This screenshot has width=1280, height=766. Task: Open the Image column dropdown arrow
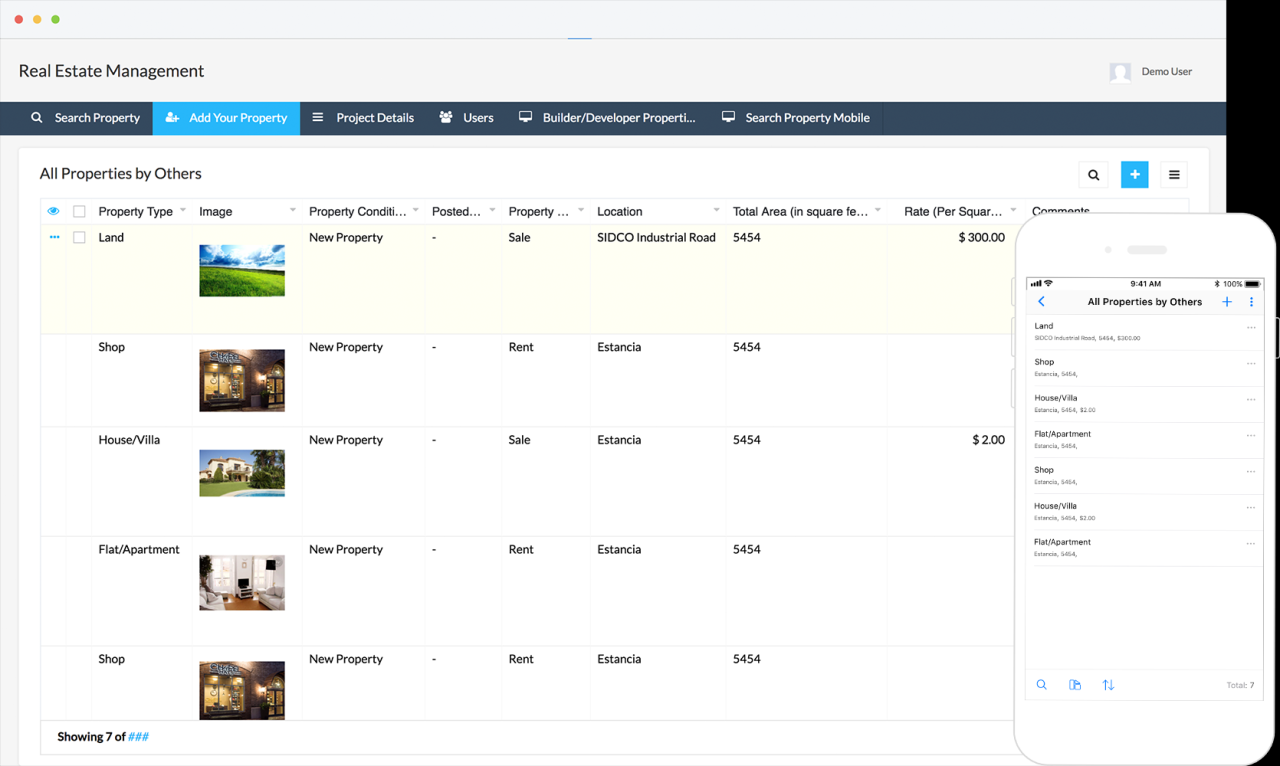pos(292,210)
